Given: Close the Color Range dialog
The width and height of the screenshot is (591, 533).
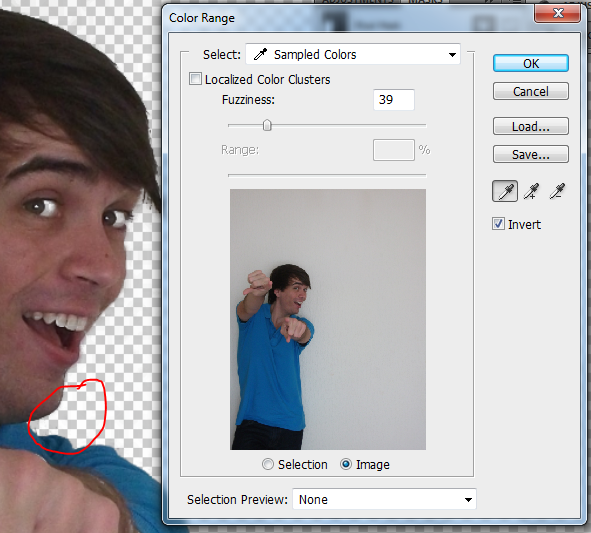Looking at the screenshot, I should point(557,14).
